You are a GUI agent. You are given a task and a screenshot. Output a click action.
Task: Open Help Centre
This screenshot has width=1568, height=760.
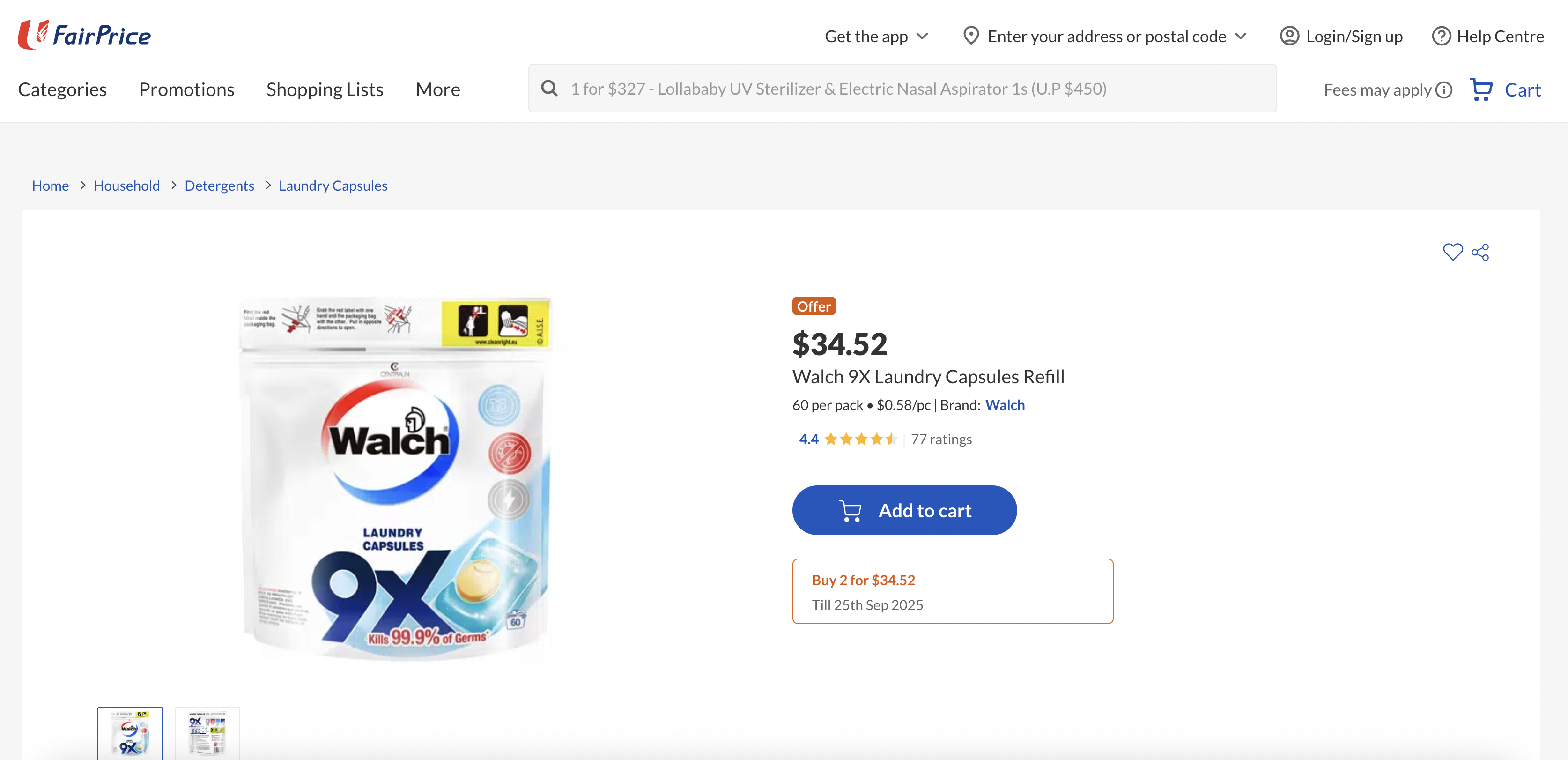point(1487,37)
